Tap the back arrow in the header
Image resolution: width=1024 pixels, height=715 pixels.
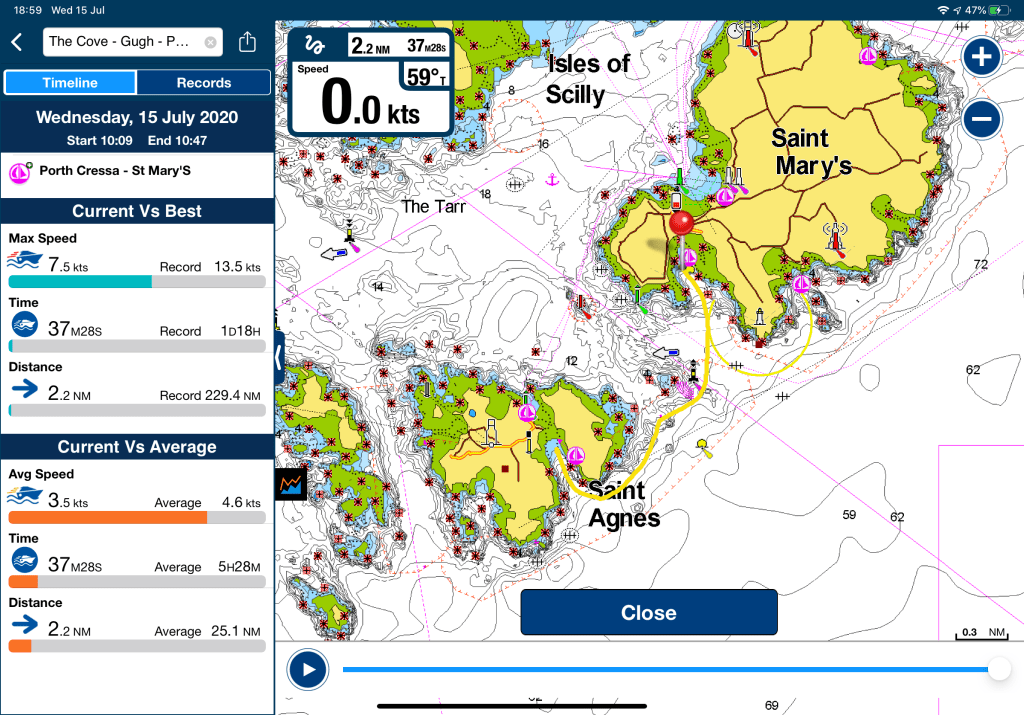coord(16,42)
